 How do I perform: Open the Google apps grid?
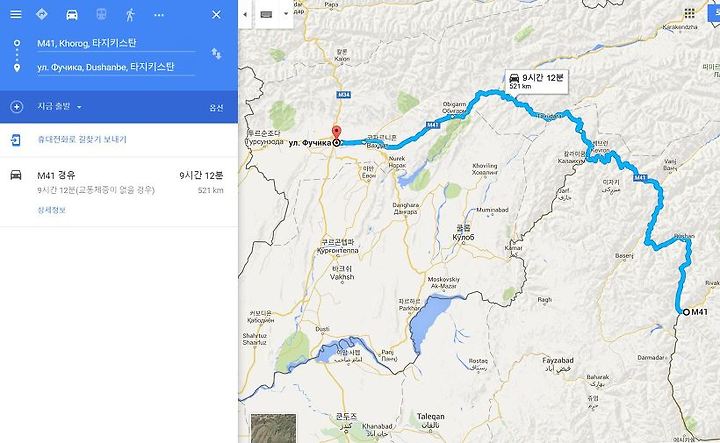point(689,13)
